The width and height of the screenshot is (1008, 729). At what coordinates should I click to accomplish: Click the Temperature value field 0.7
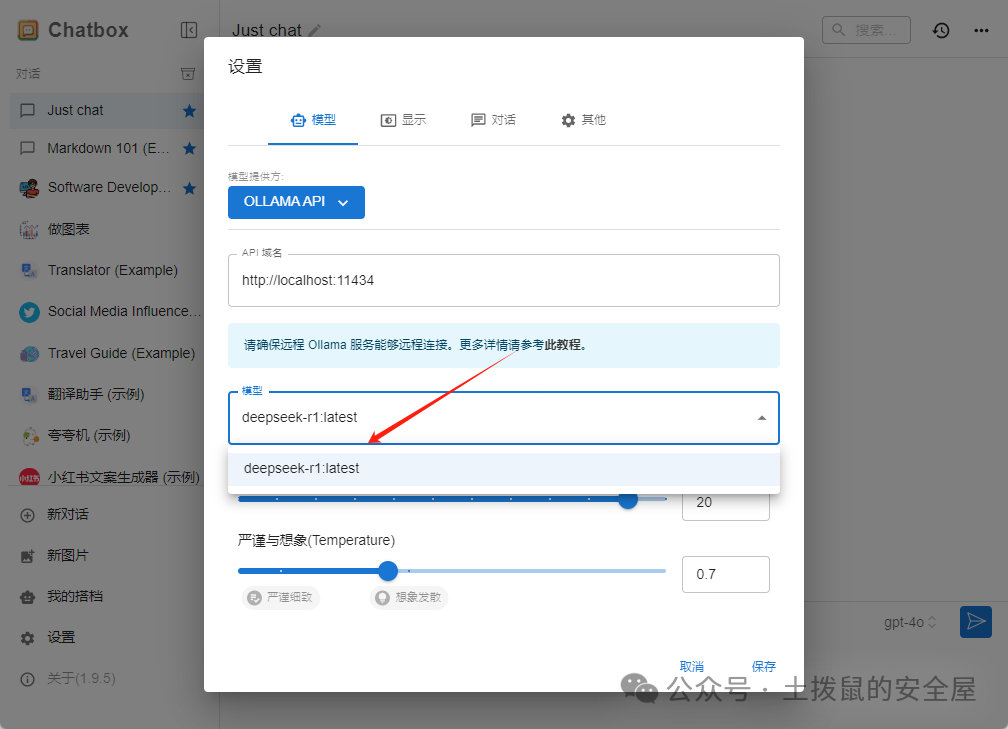click(x=726, y=575)
